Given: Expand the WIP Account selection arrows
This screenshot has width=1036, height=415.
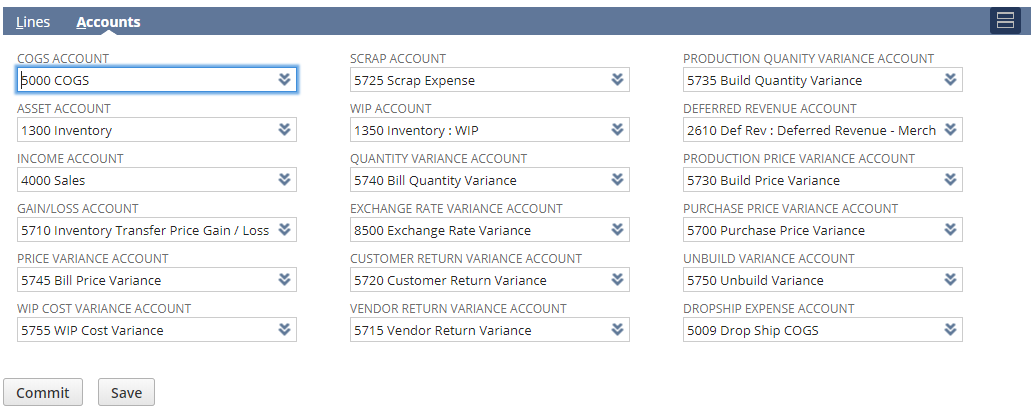Looking at the screenshot, I should click(617, 130).
